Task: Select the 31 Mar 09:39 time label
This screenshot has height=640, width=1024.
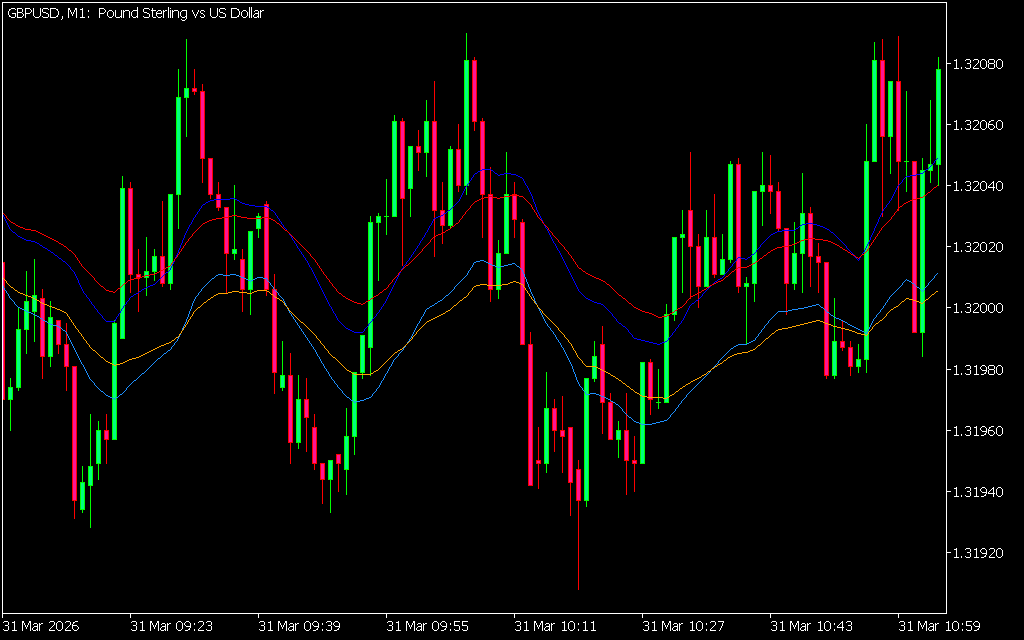Action: point(299,626)
